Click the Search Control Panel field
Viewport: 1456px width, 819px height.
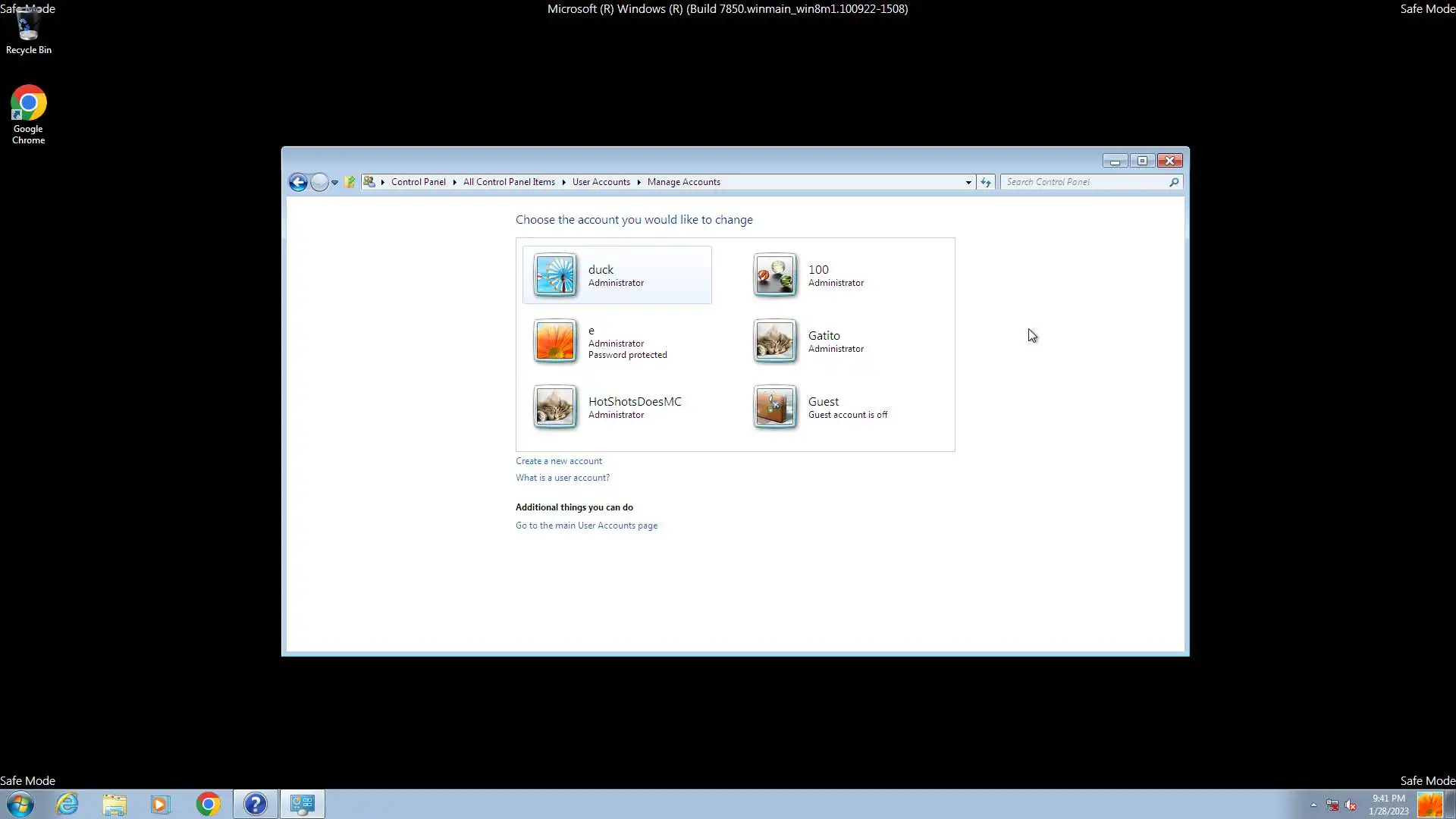click(1084, 182)
